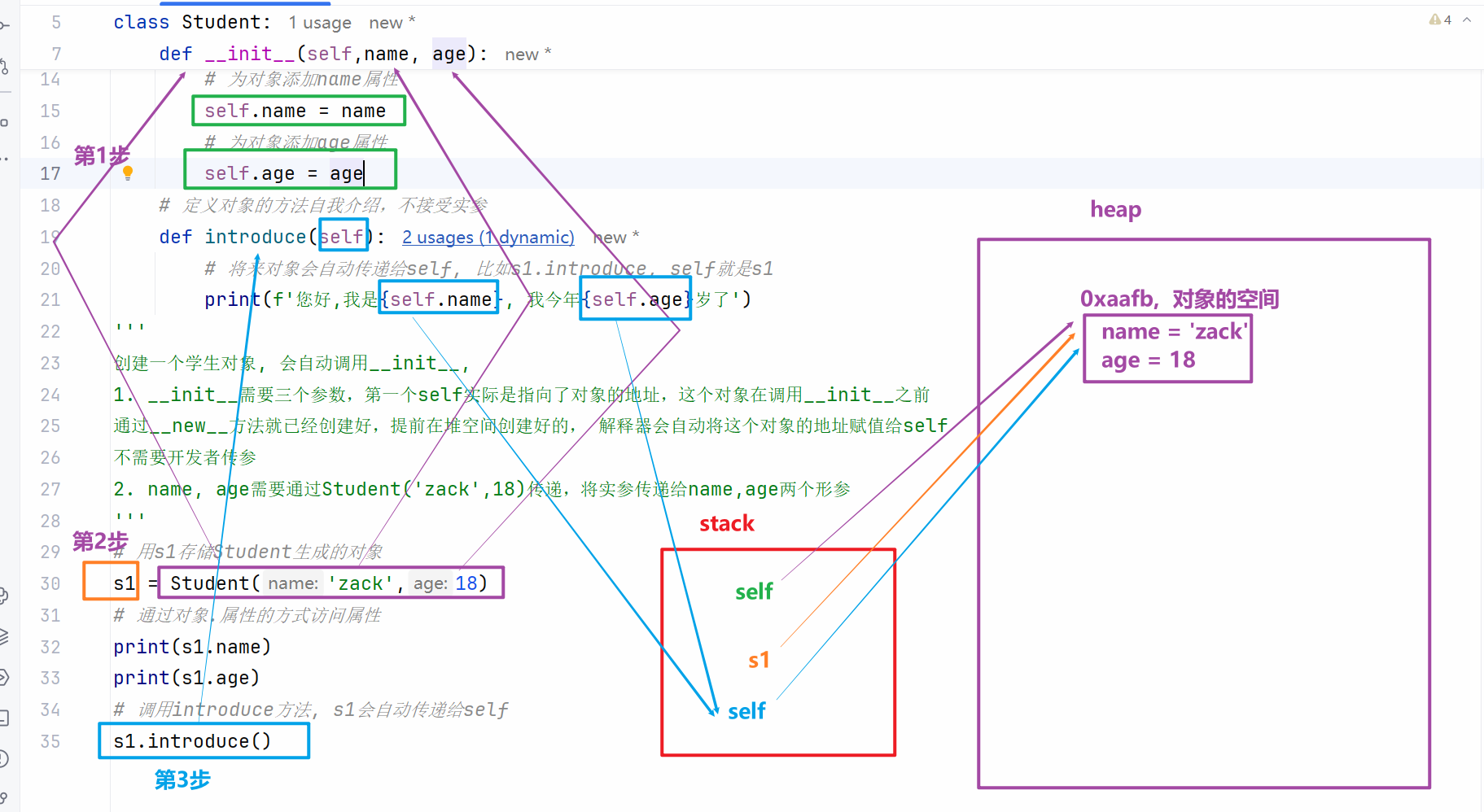Go to previous highlighted problem with up chevron
Image resolution: width=1484 pixels, height=812 pixels.
click(1467, 20)
